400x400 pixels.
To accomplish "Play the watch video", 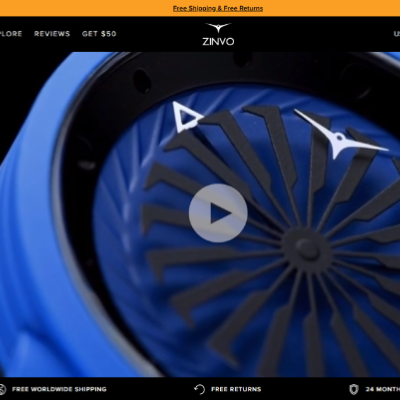I will coord(218,213).
